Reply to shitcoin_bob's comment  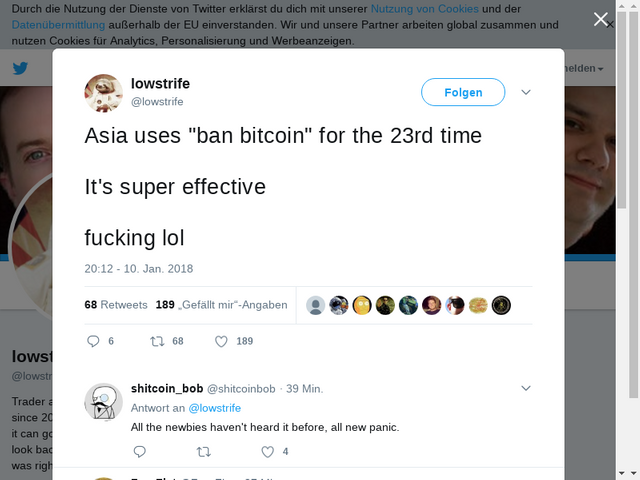coord(140,451)
